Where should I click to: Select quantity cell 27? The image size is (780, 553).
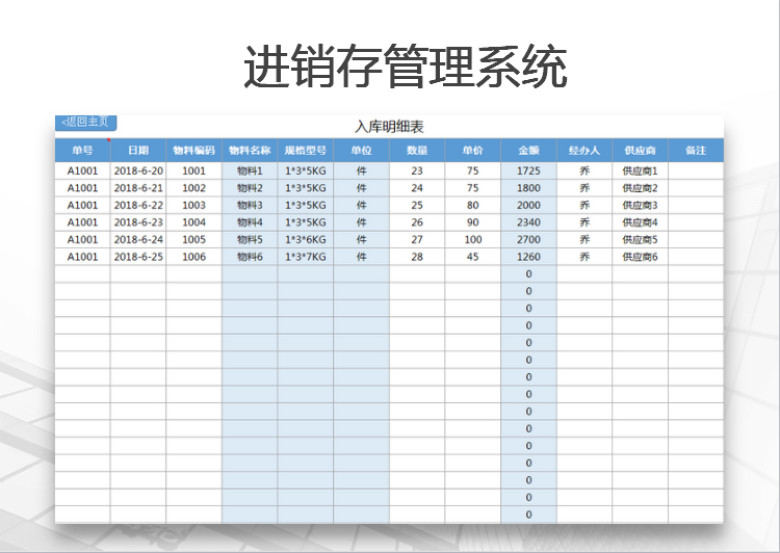(x=417, y=240)
